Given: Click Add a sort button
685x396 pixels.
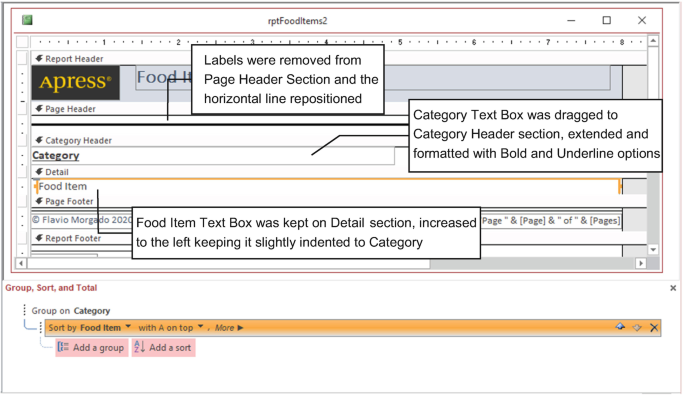Looking at the screenshot, I should tap(163, 347).
